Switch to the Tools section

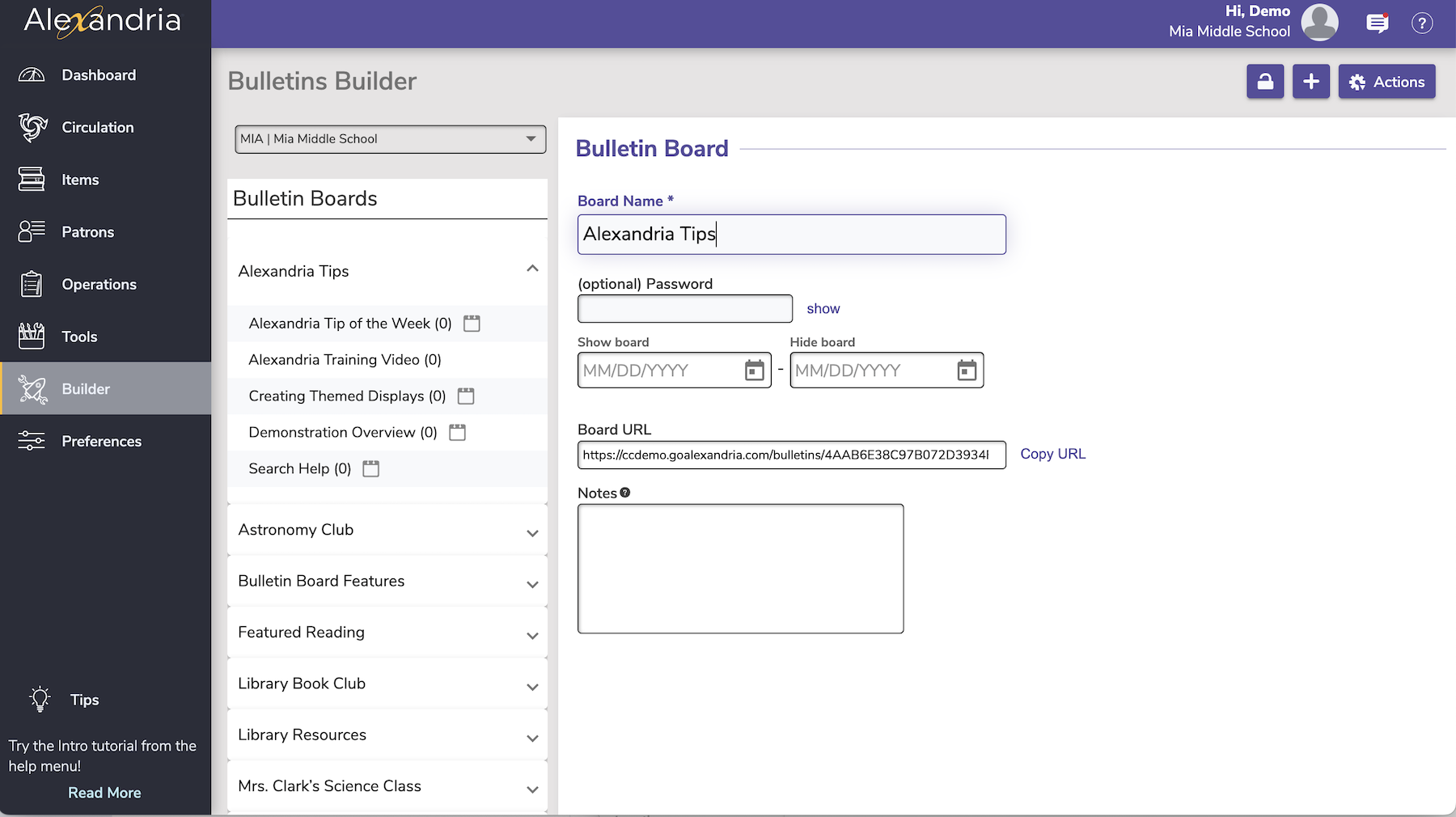tap(79, 336)
